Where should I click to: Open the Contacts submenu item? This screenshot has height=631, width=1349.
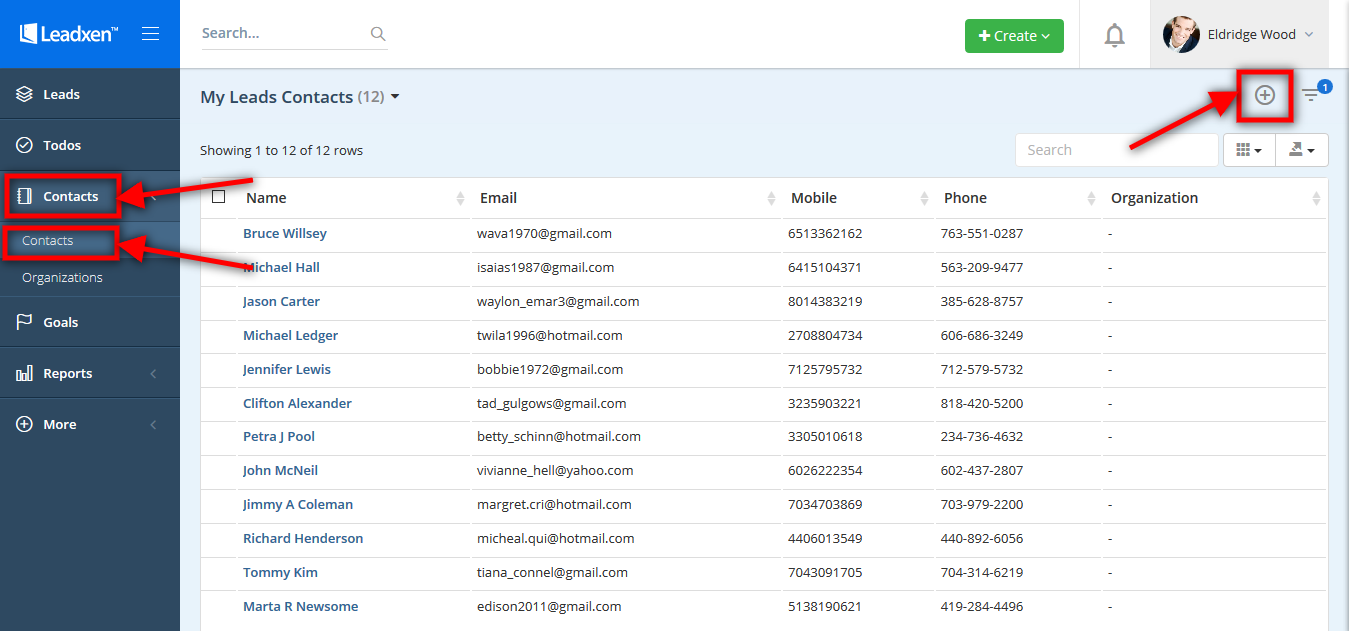tap(48, 241)
